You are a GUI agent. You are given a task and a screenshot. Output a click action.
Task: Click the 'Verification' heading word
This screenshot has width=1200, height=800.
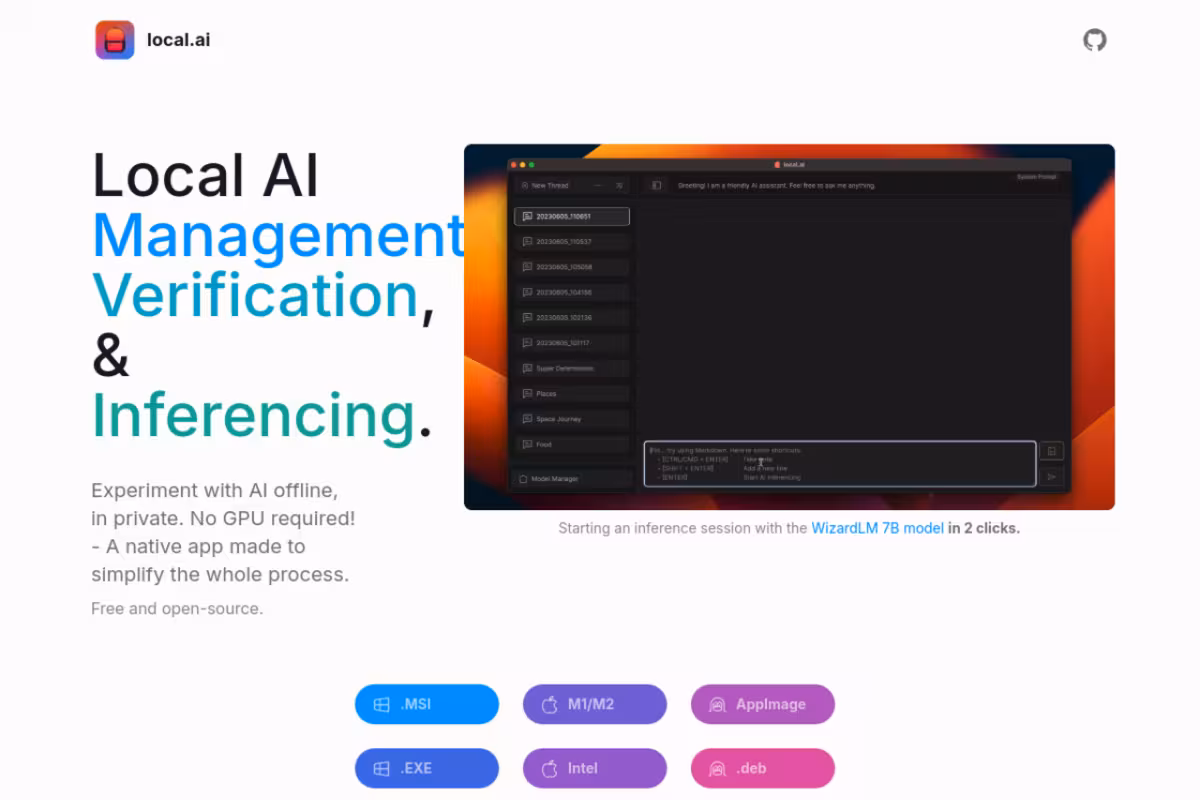coord(256,295)
